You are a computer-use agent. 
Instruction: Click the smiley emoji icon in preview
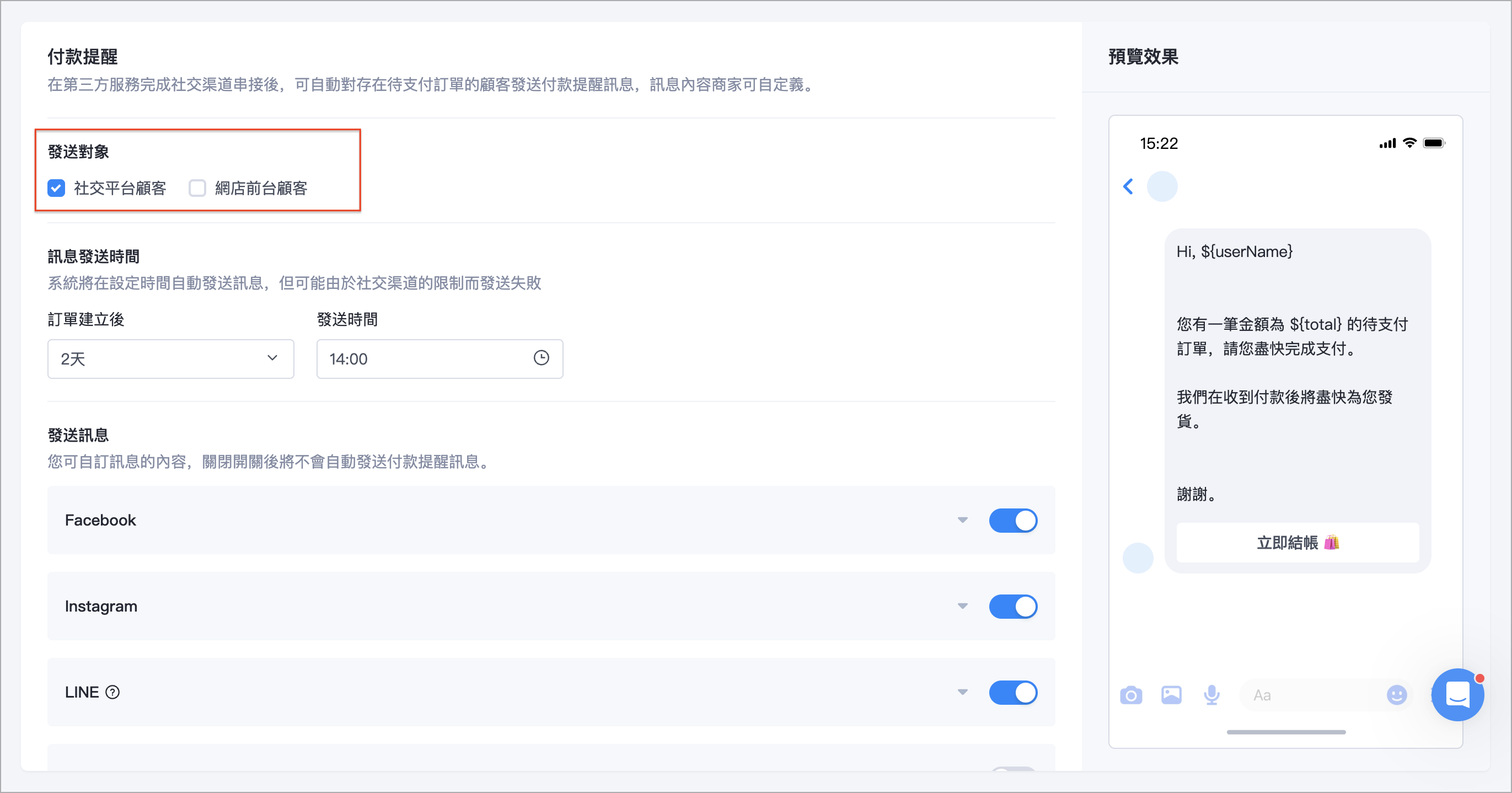tap(1396, 695)
